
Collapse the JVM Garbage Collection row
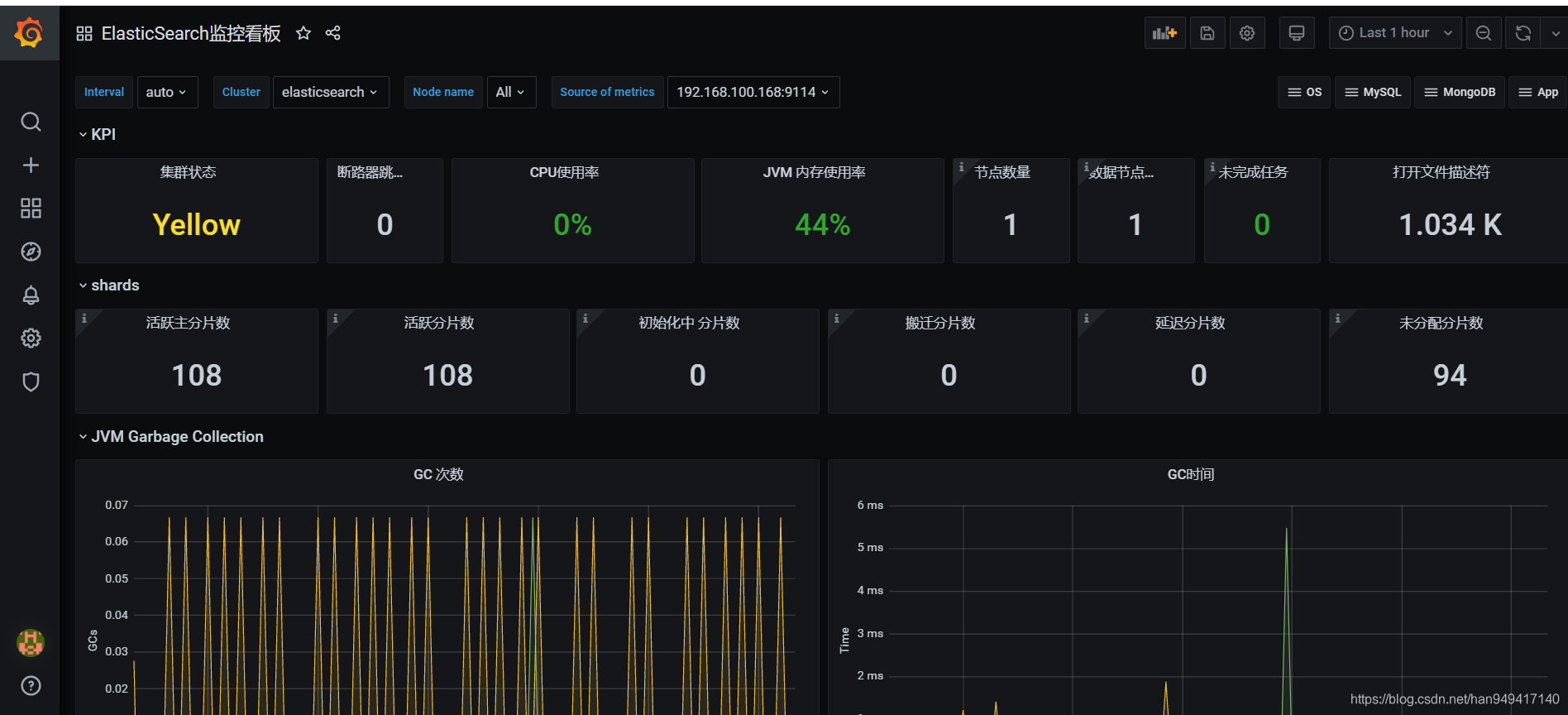pos(170,437)
